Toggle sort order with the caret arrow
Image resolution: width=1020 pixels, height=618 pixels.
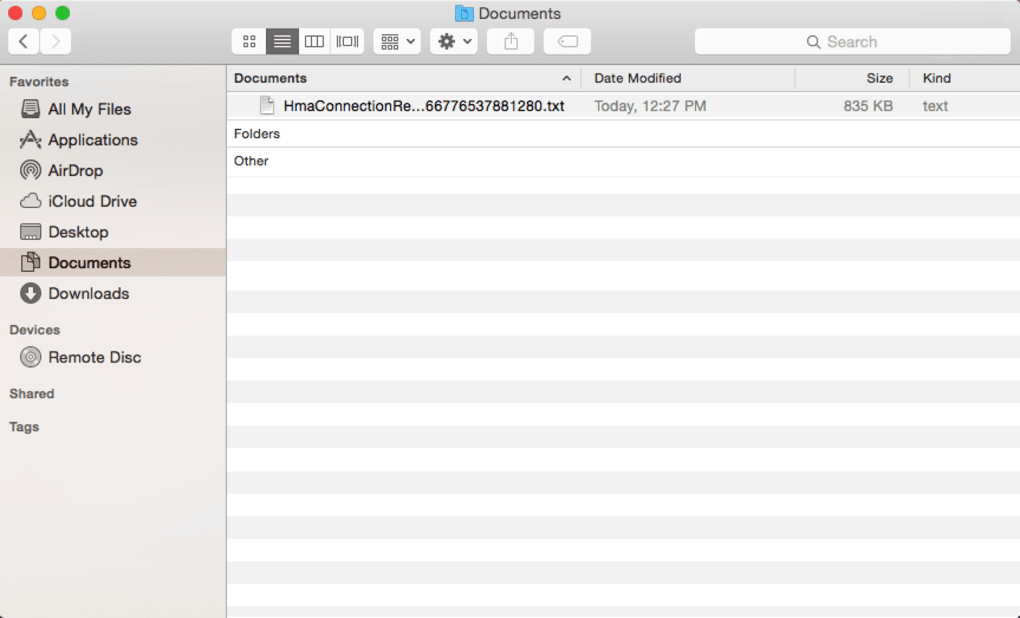(567, 78)
